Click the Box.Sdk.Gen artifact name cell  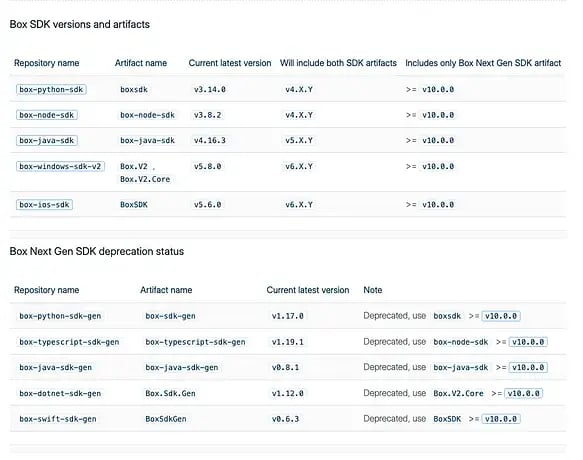tap(170, 393)
